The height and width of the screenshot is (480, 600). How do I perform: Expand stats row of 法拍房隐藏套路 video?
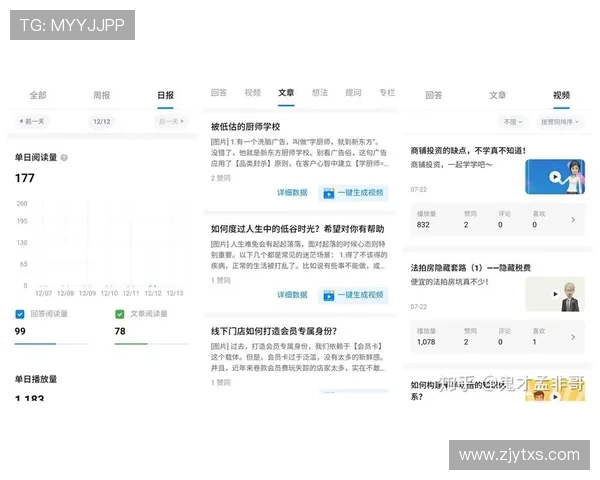[573, 336]
